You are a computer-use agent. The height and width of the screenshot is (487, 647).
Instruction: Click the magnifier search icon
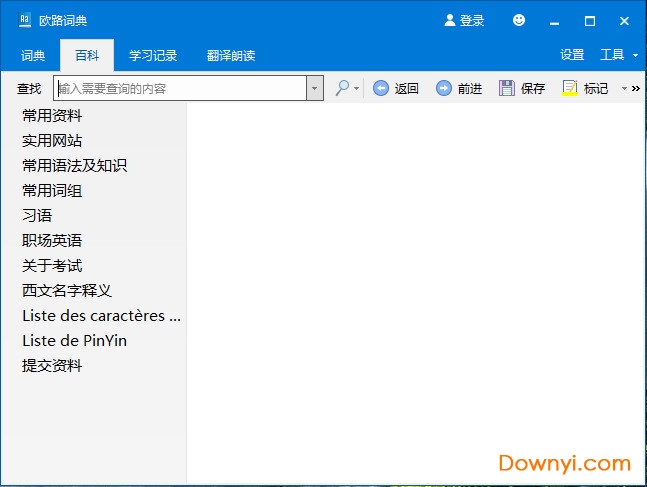tap(342, 88)
